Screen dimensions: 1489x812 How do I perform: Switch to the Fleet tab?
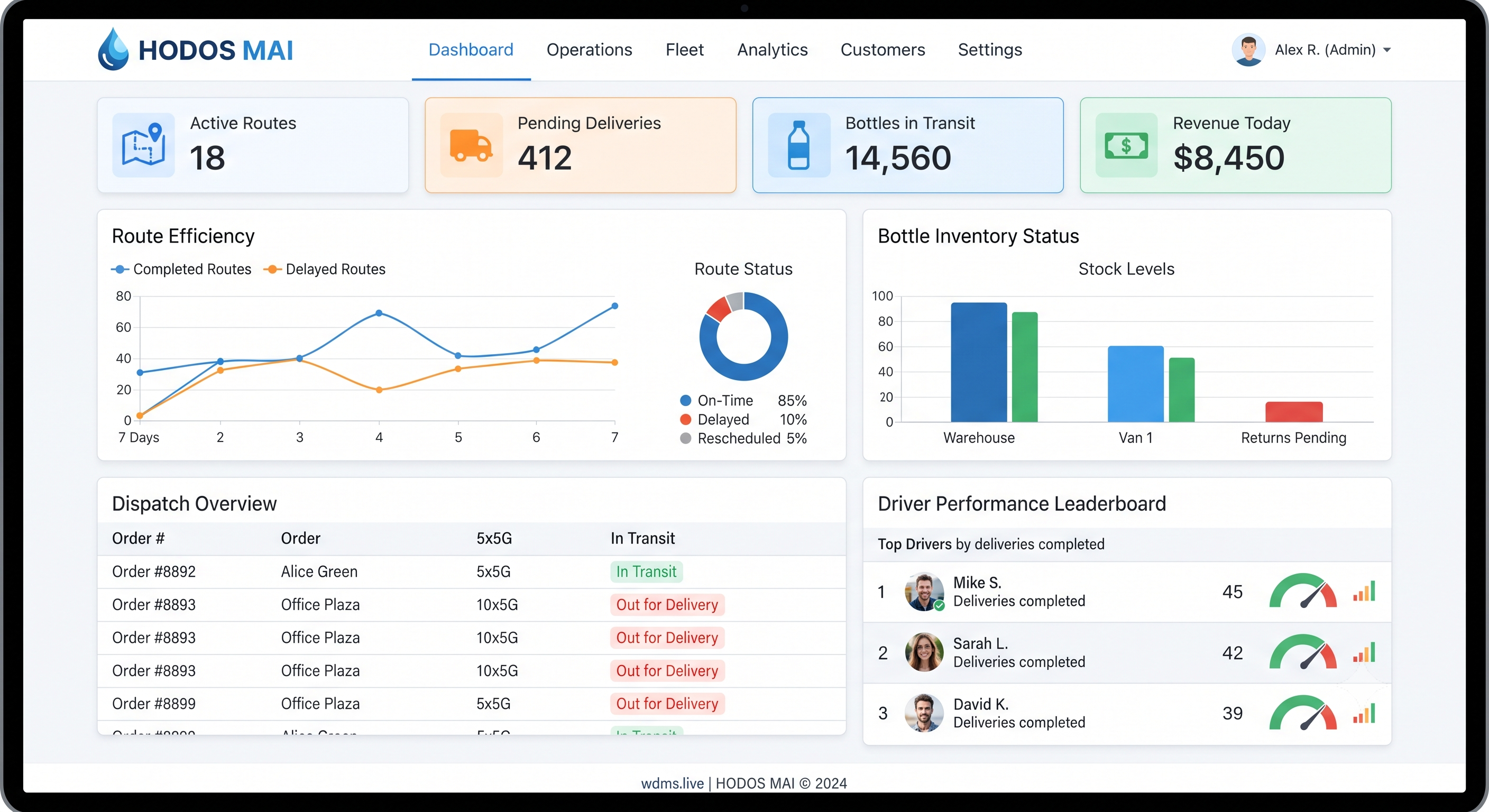point(684,50)
